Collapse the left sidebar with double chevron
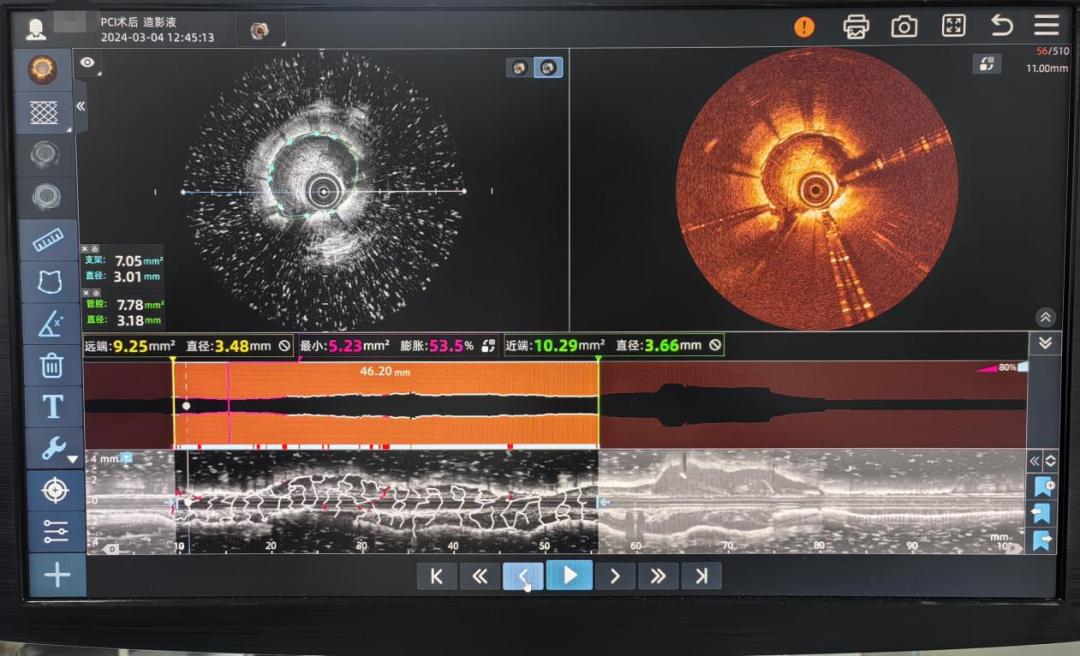The height and width of the screenshot is (656, 1080). 81,106
